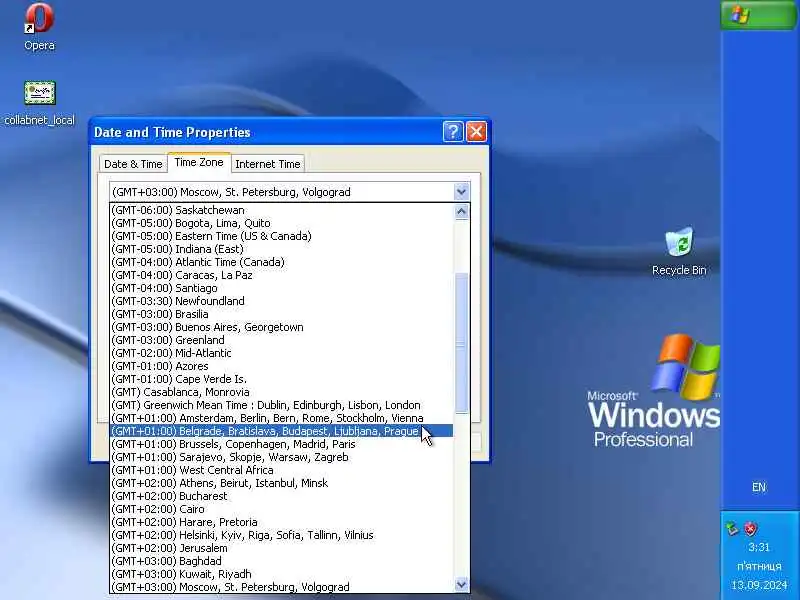Choose Athens, Beirut, Istanbul, Minsk
This screenshot has width=800, height=600.
[x=282, y=483]
